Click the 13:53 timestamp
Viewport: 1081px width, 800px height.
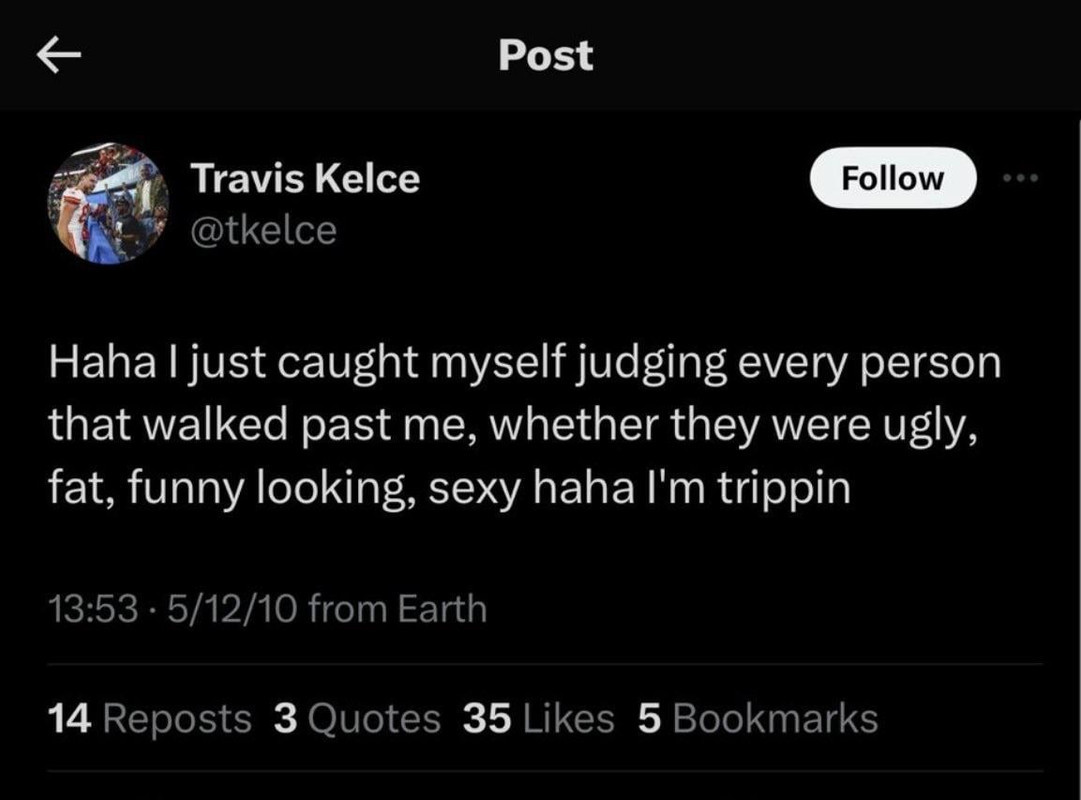point(93,608)
